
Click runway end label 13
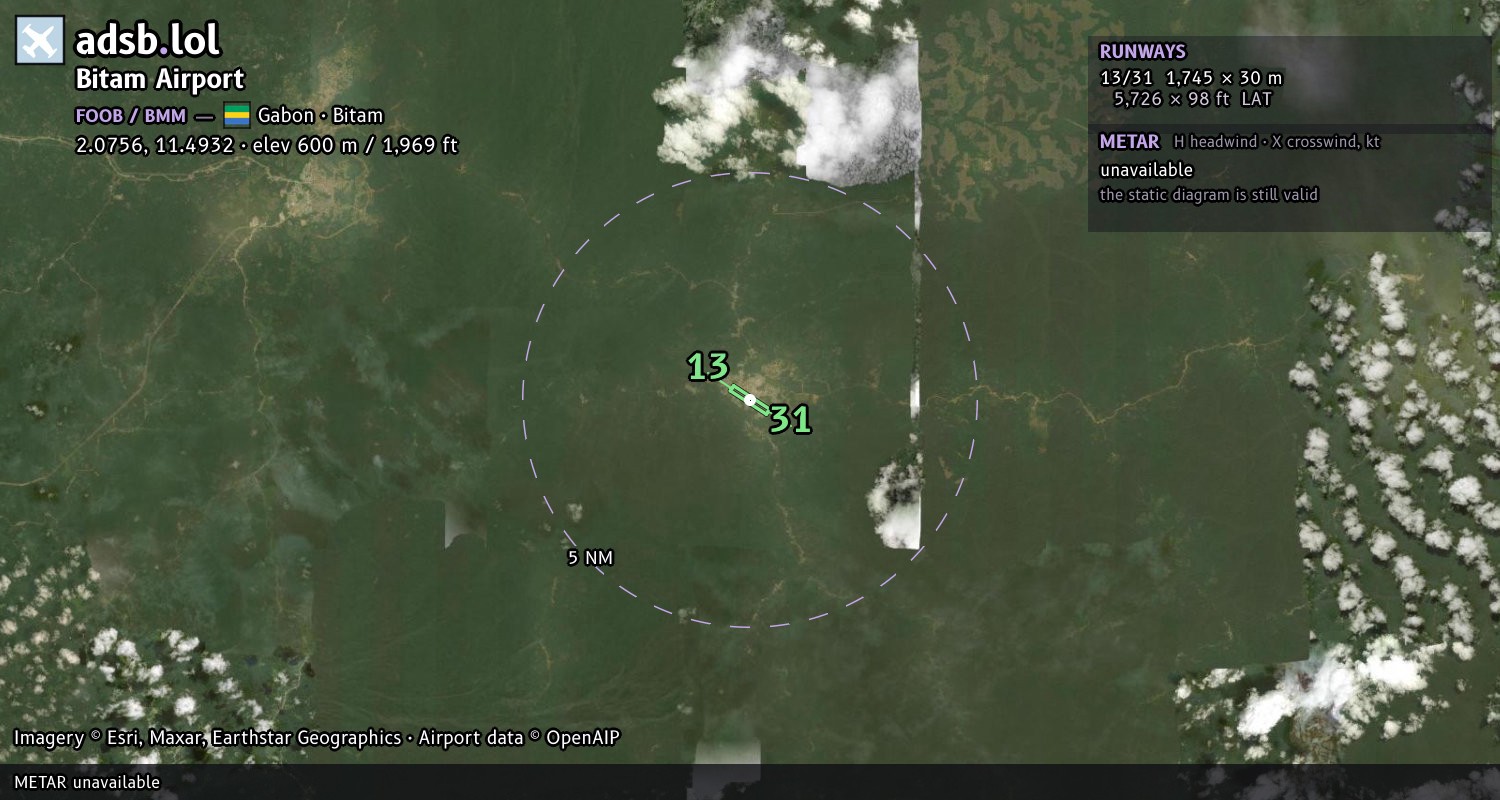pyautogui.click(x=708, y=367)
